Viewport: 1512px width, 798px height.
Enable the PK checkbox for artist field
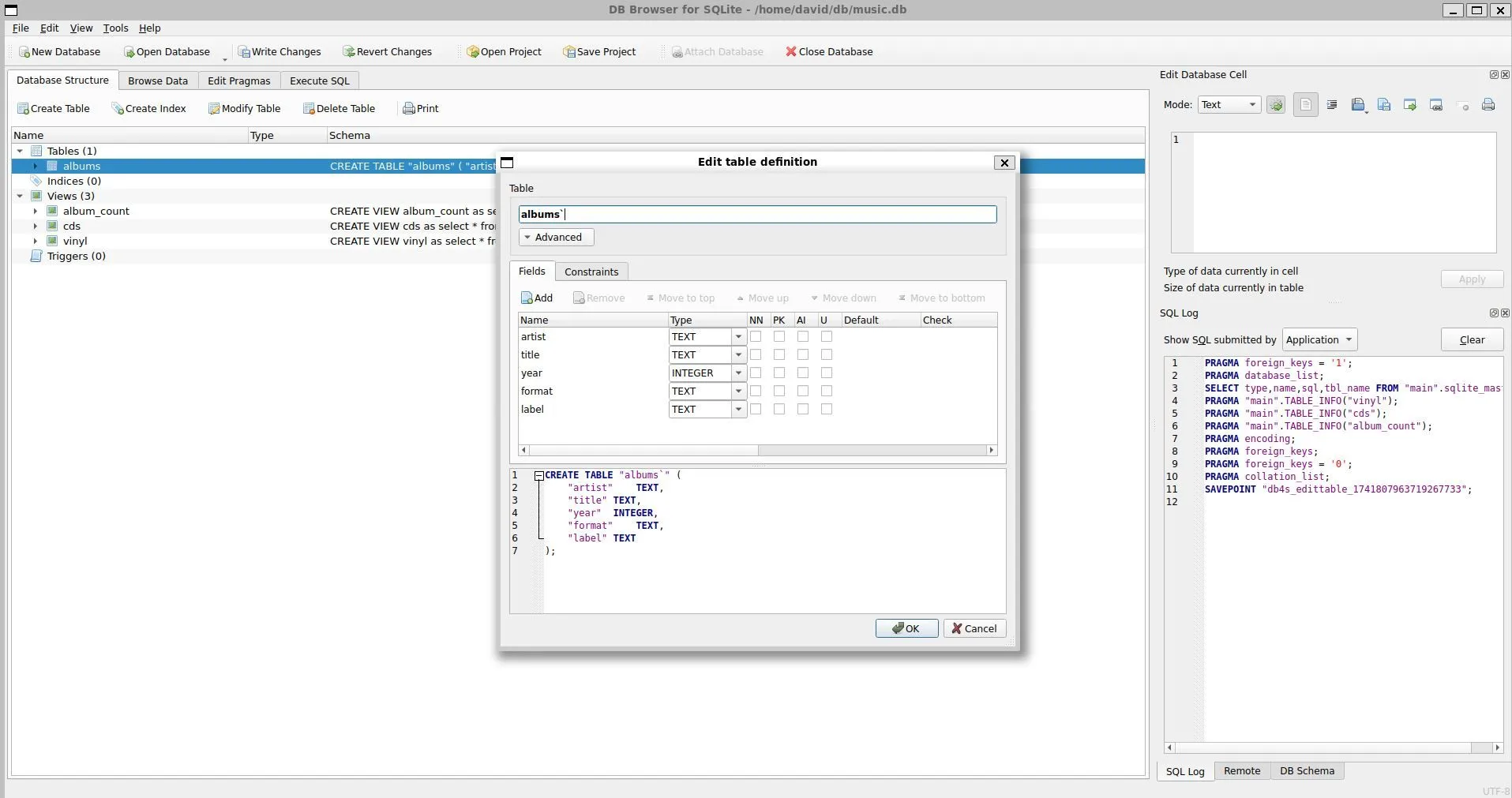pyautogui.click(x=779, y=337)
